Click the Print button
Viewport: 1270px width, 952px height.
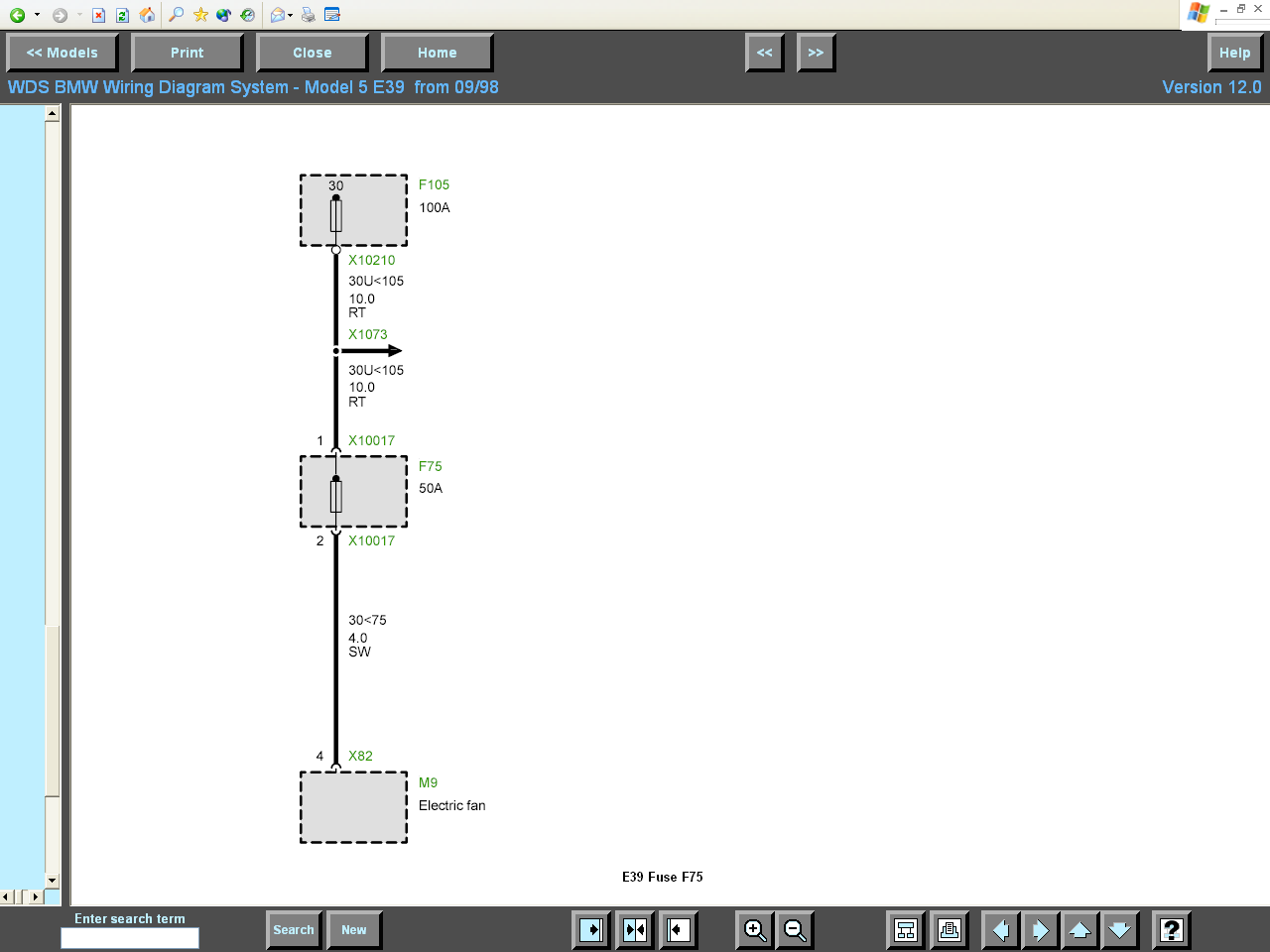click(x=187, y=53)
